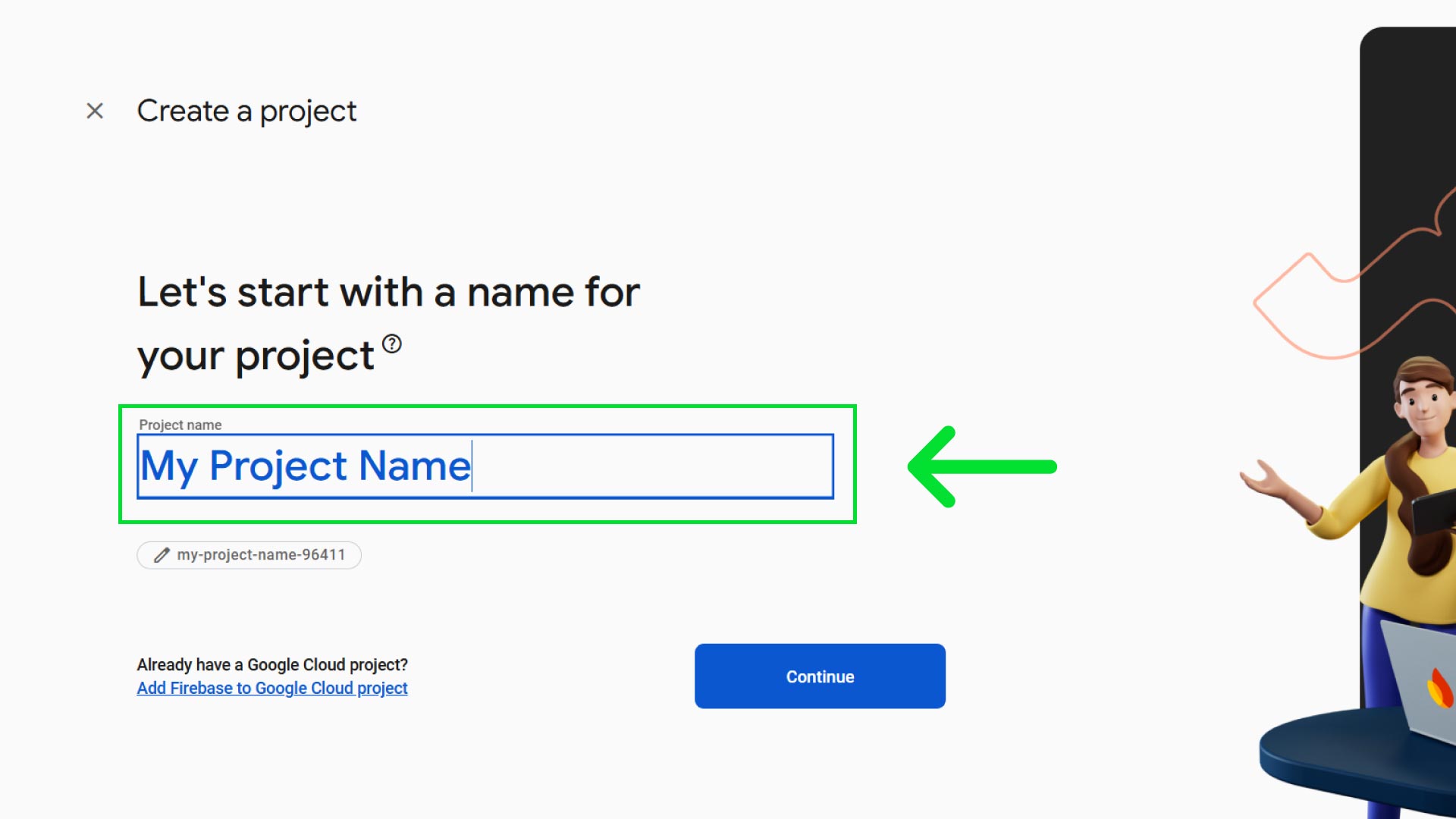The width and height of the screenshot is (1456, 819).
Task: Select the project ID pill below the input
Action: 249,555
